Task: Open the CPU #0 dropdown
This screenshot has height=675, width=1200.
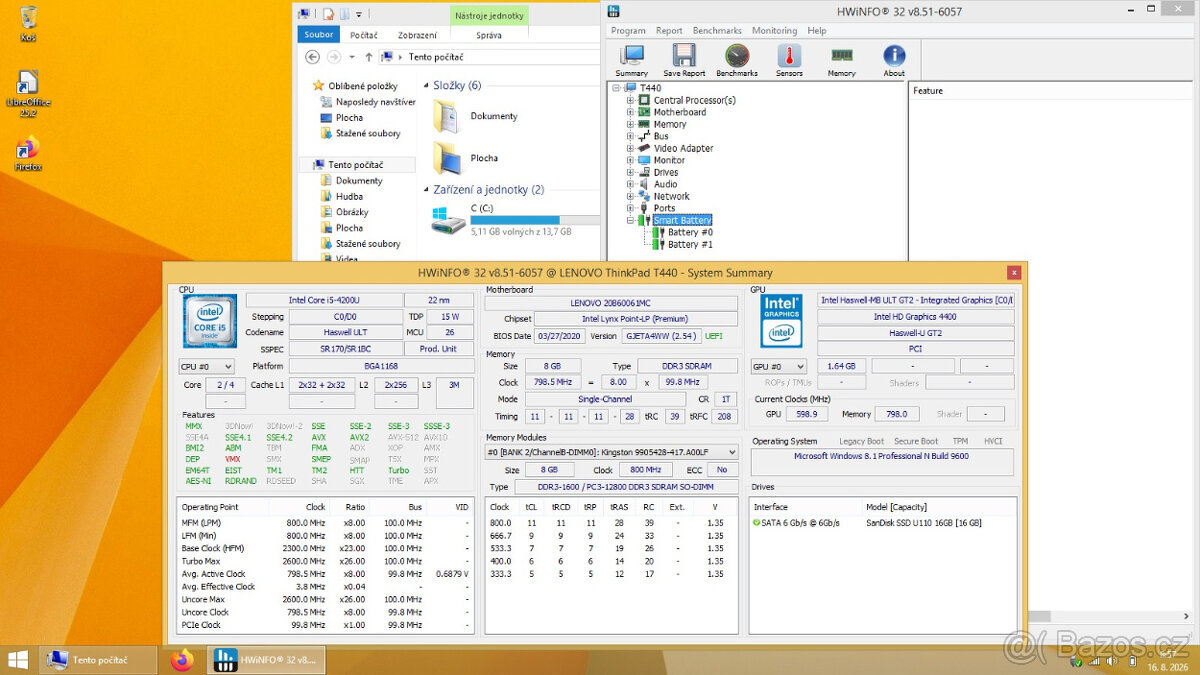Action: [x=206, y=367]
